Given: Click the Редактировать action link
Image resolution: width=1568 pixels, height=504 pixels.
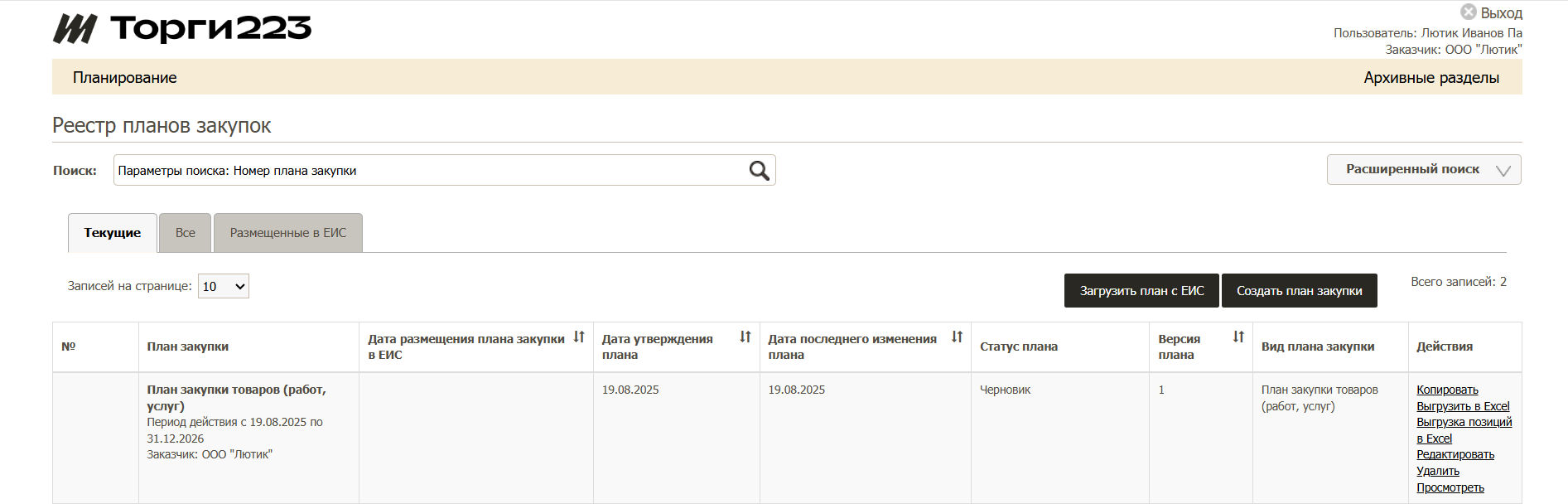Looking at the screenshot, I should (1455, 454).
